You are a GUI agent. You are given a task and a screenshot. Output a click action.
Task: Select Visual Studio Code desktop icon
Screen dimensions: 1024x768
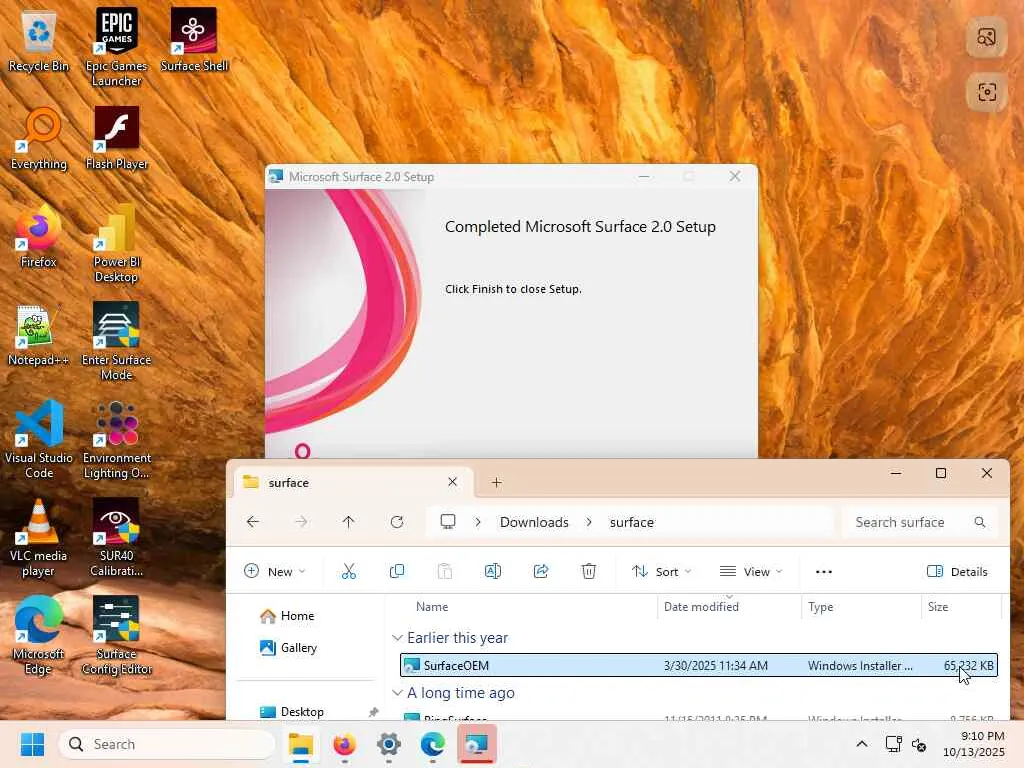[x=39, y=440]
